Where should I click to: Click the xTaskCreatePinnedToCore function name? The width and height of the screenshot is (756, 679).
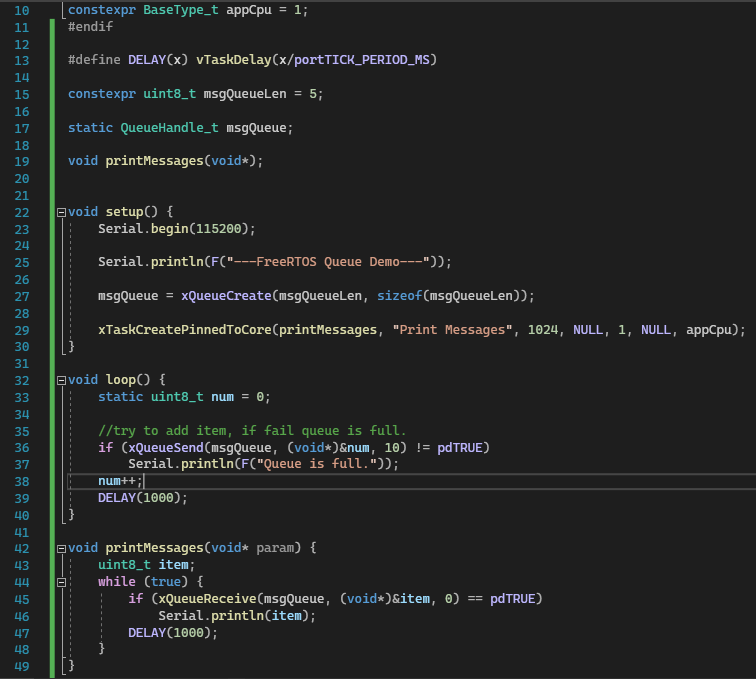[x=185, y=329]
